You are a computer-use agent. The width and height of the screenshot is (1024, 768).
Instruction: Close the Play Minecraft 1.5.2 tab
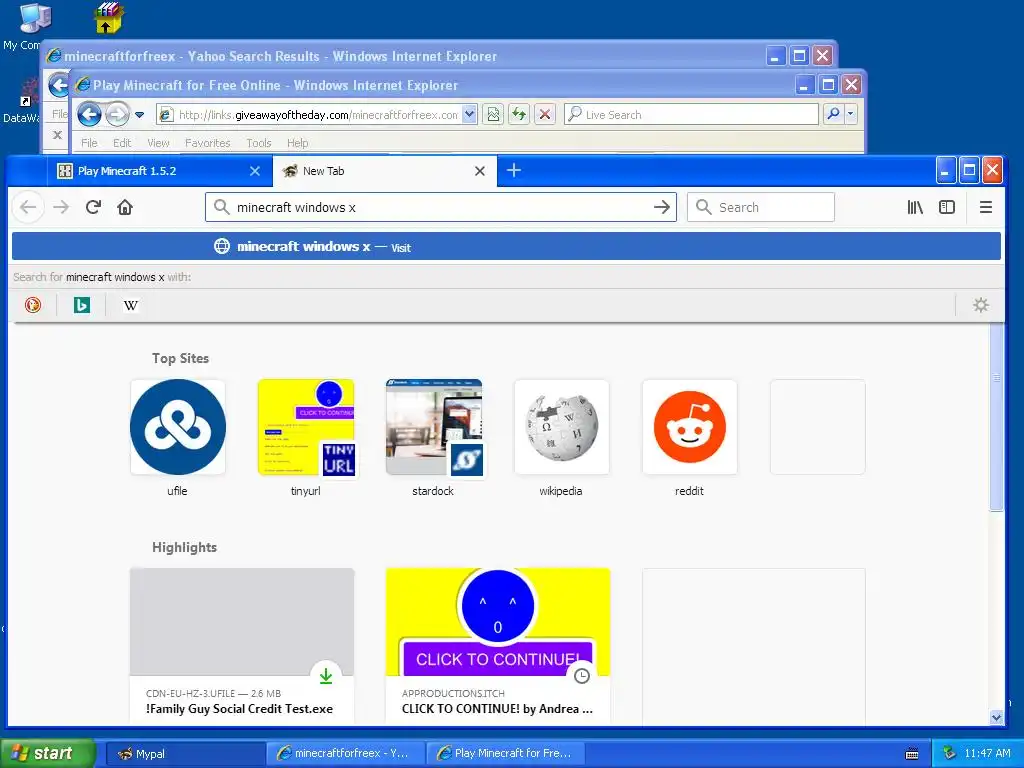click(255, 171)
